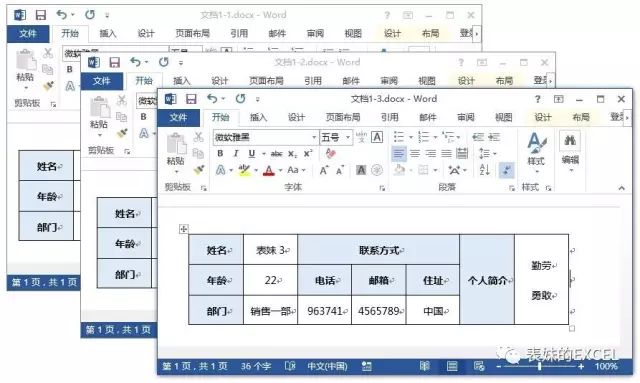The height and width of the screenshot is (383, 640).
Task: Expand font color dropdown arrow
Action: click(280, 170)
